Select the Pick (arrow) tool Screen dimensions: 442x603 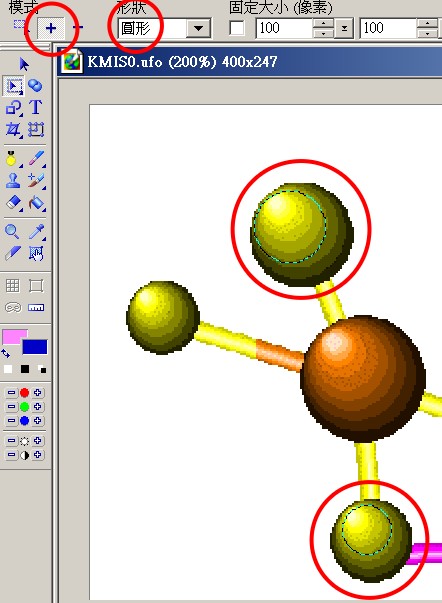click(x=24, y=64)
